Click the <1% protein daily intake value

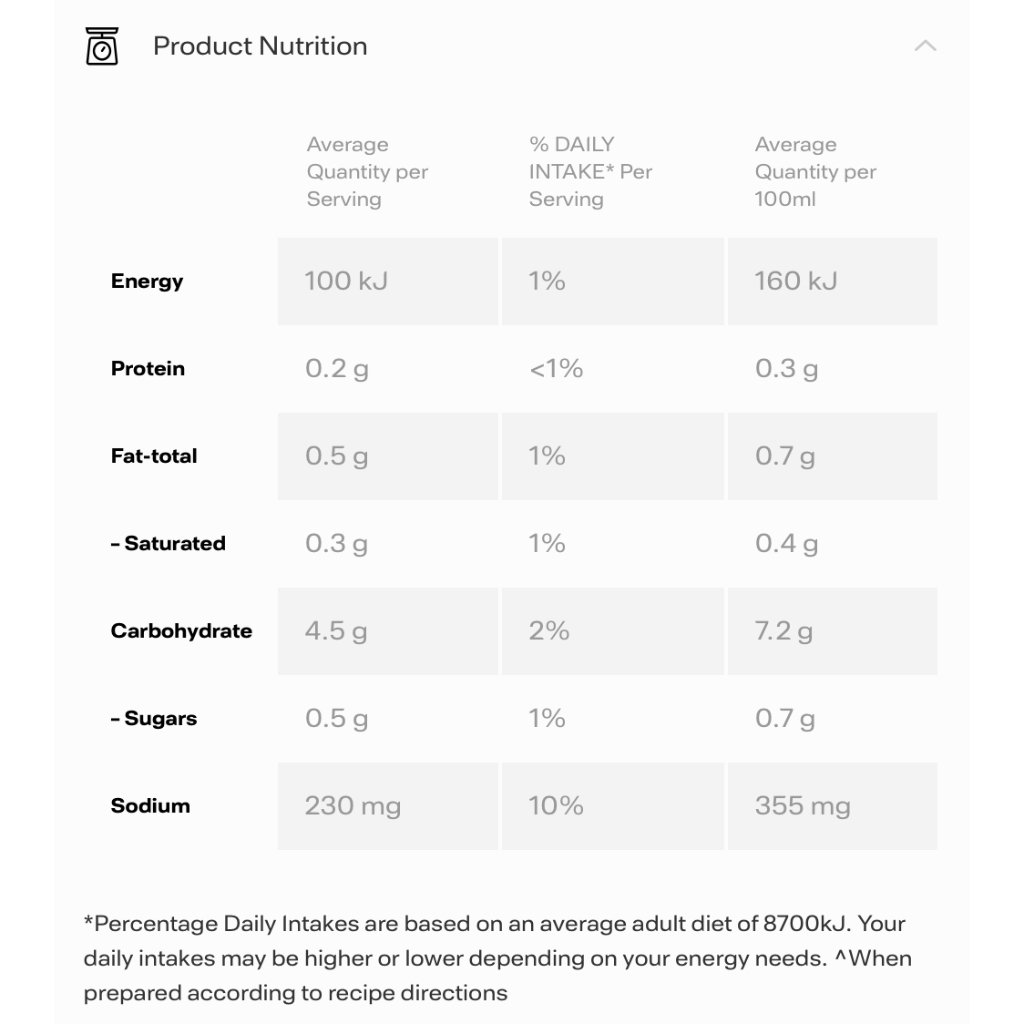tap(556, 368)
